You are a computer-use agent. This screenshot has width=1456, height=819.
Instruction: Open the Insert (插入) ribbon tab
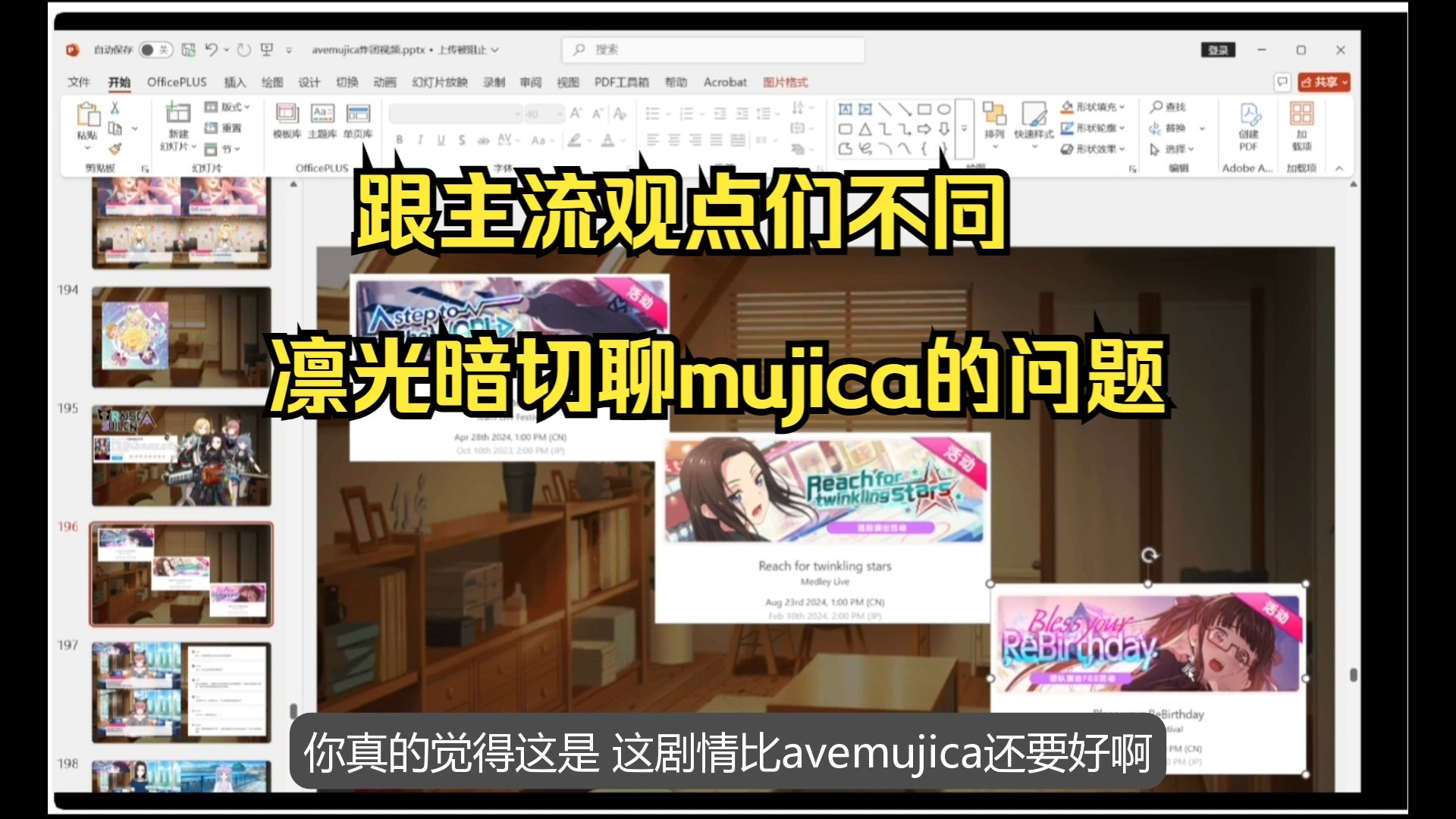[234, 82]
